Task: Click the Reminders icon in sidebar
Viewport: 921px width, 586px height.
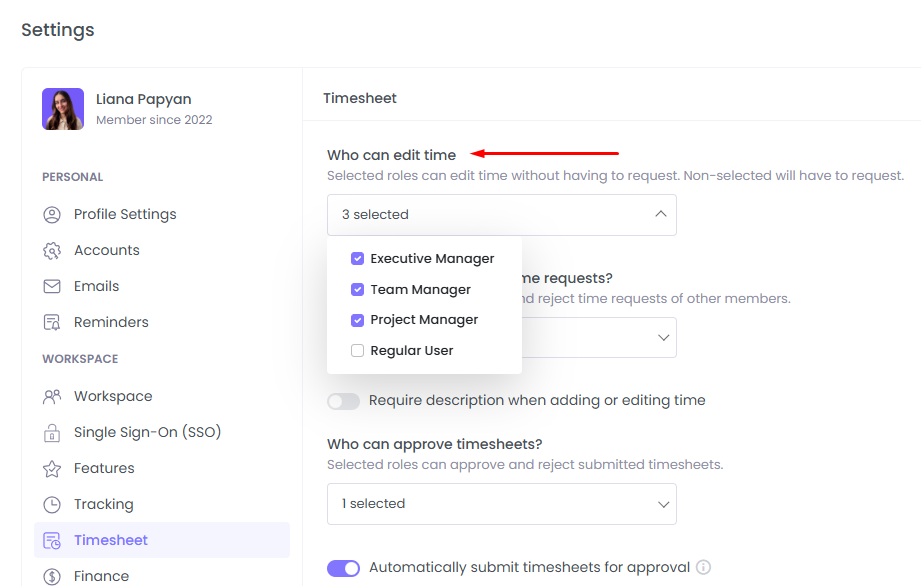Action: pos(52,323)
